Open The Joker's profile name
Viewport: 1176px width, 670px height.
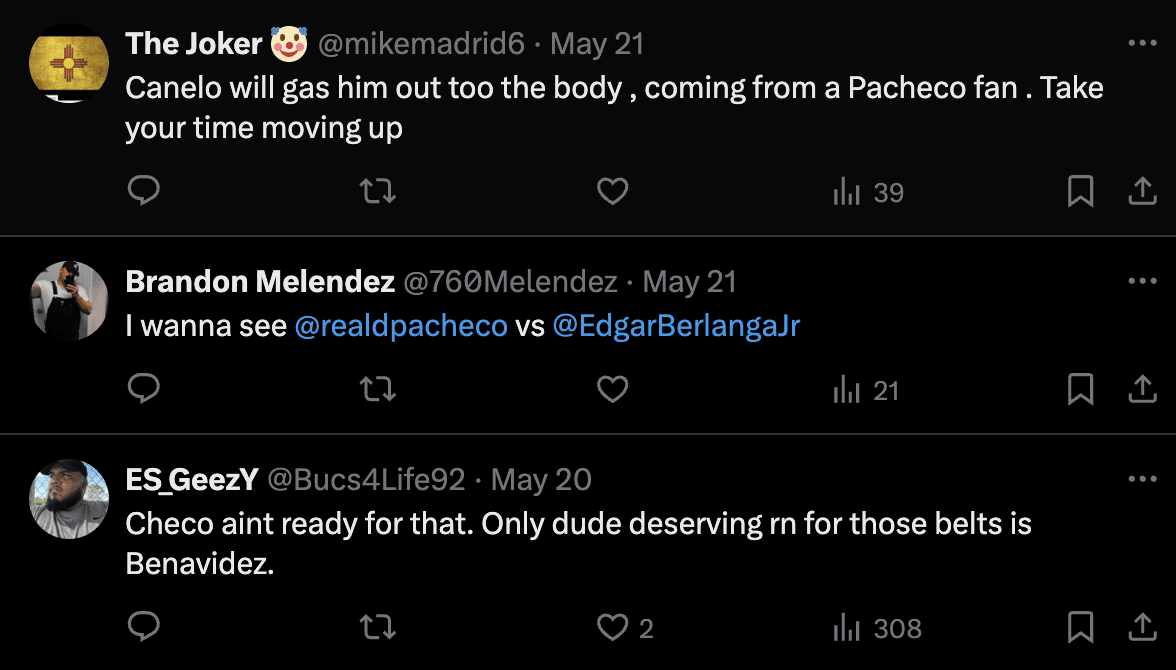(194, 44)
